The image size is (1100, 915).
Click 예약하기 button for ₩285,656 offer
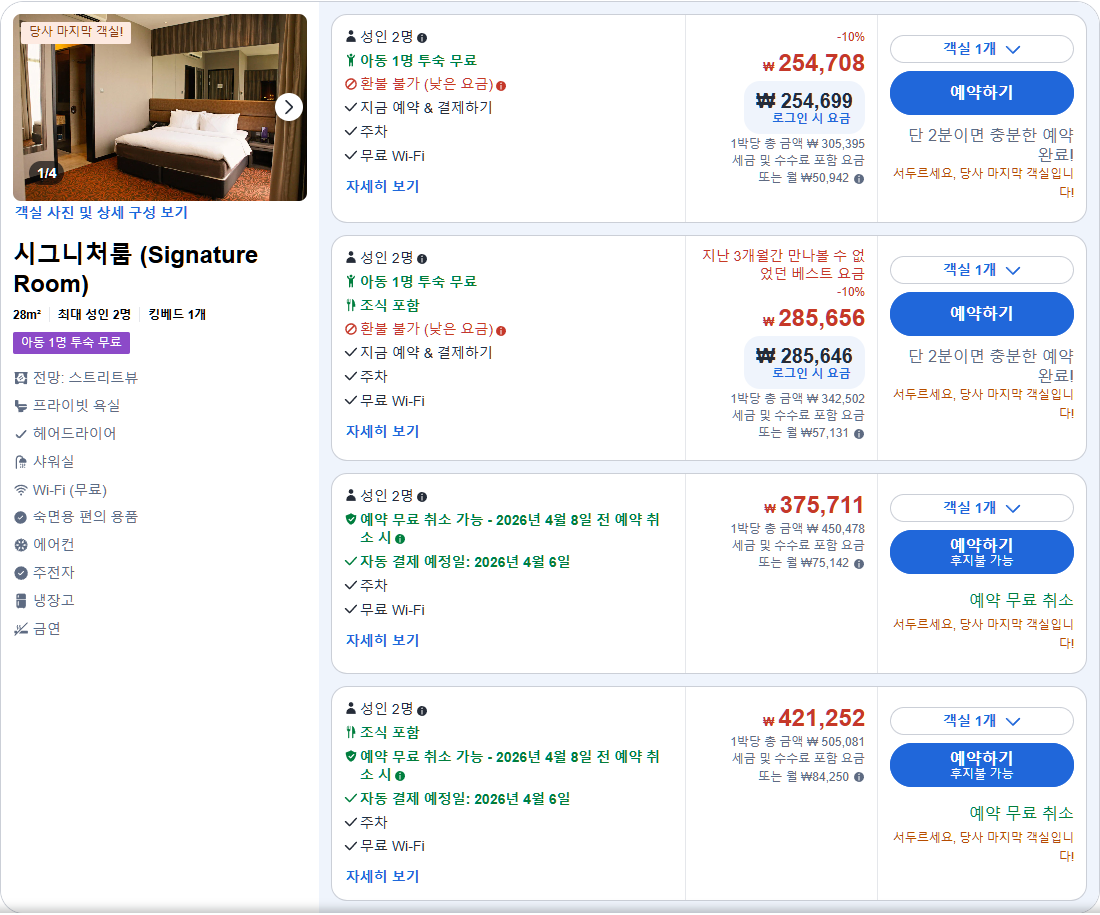pos(981,314)
